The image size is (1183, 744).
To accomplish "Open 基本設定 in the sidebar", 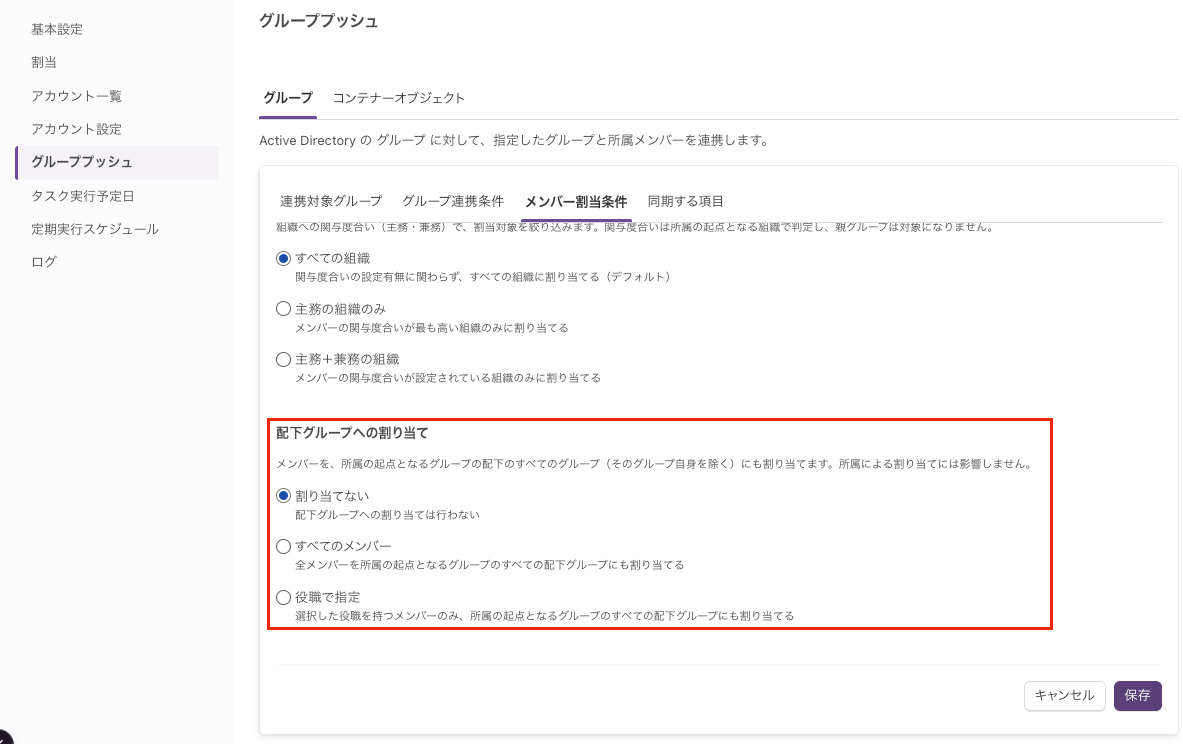I will [57, 29].
